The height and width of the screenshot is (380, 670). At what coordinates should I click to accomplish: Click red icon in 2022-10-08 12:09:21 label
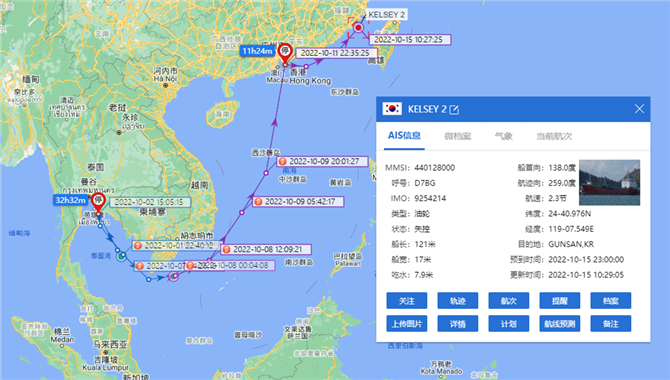226,250
